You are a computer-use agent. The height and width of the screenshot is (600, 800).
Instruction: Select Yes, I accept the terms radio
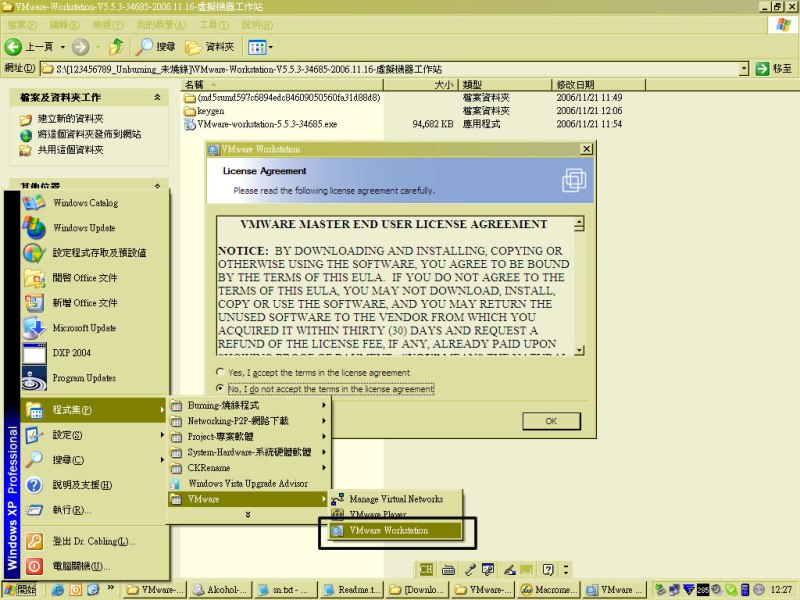point(220,372)
